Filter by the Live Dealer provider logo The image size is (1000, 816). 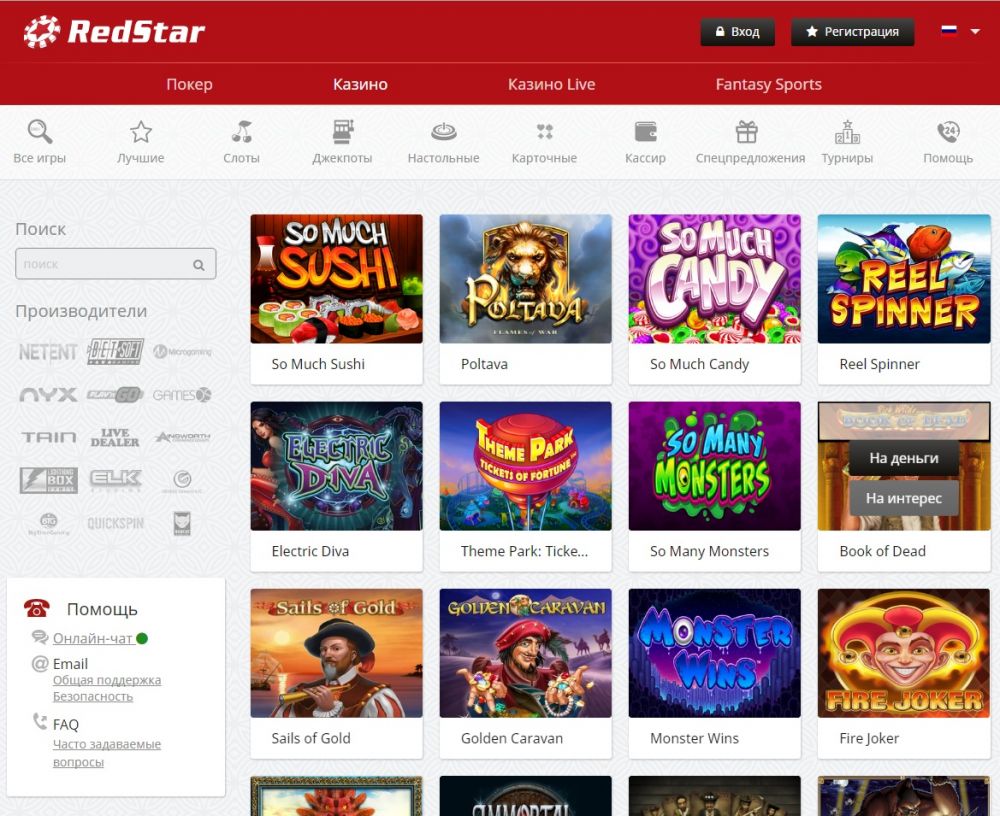(x=115, y=437)
